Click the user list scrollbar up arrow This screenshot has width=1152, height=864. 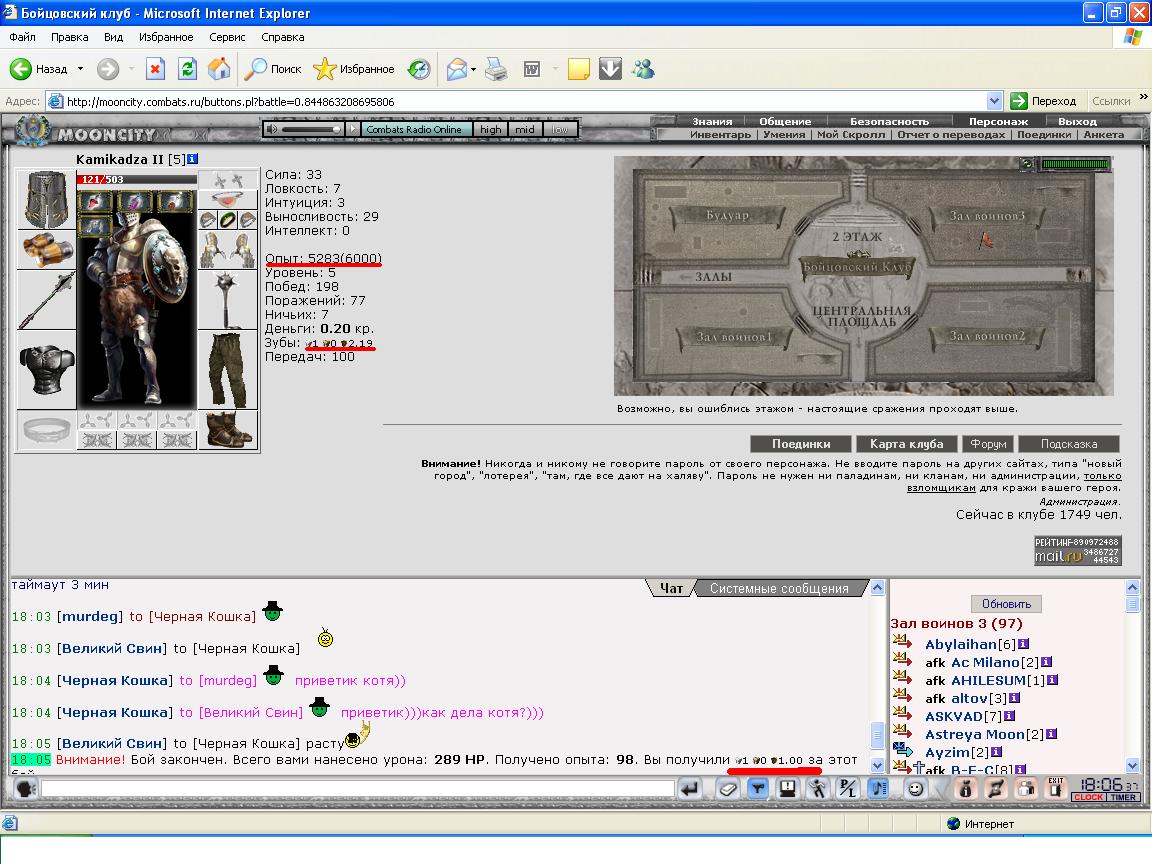click(x=1132, y=587)
